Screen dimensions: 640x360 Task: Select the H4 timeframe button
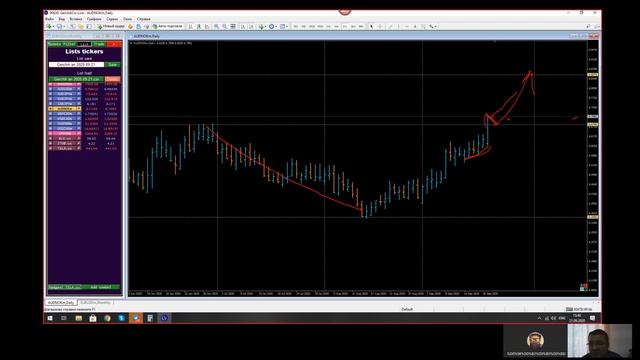336,27
